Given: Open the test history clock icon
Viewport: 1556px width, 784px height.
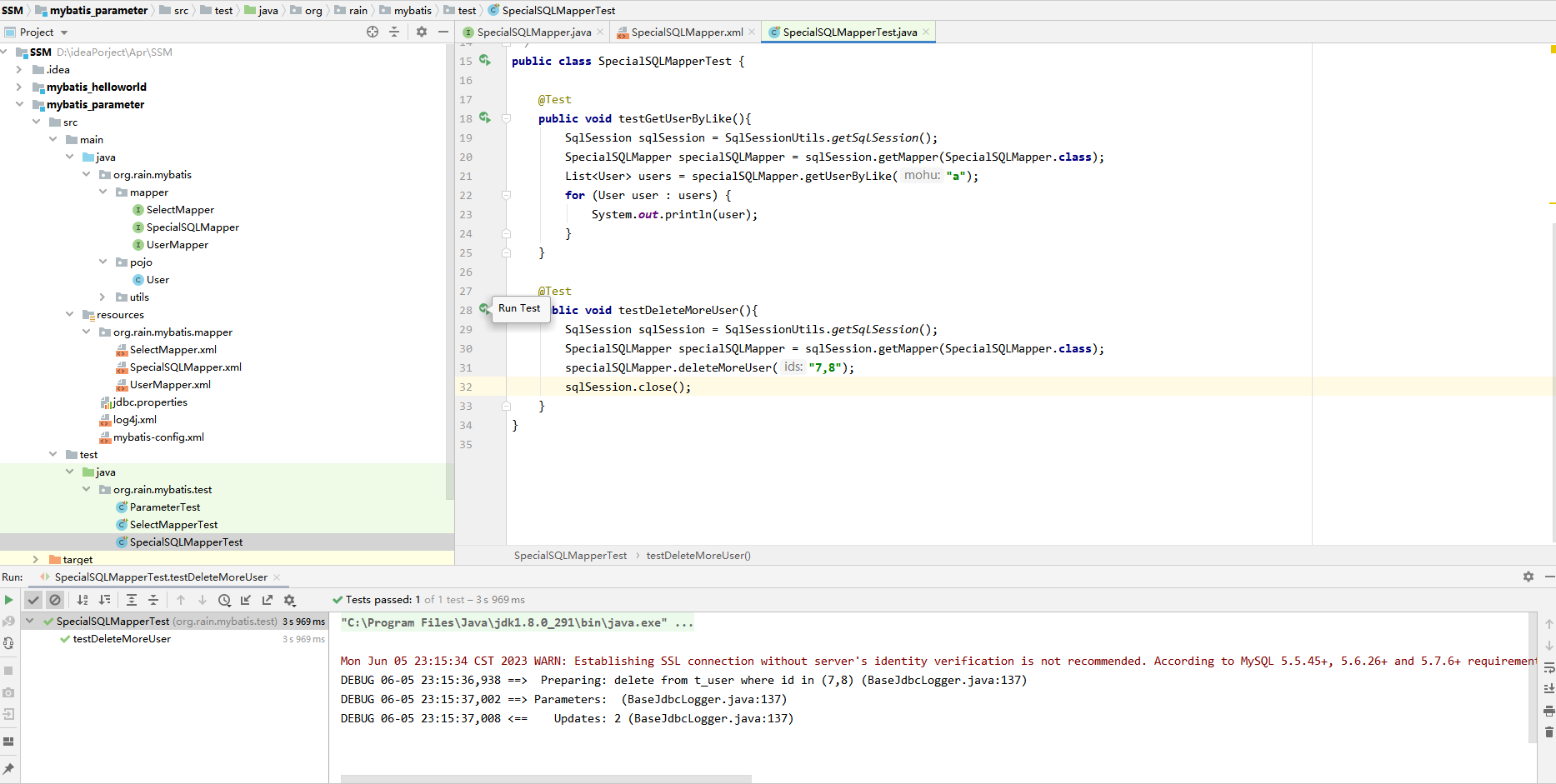Looking at the screenshot, I should (x=224, y=600).
